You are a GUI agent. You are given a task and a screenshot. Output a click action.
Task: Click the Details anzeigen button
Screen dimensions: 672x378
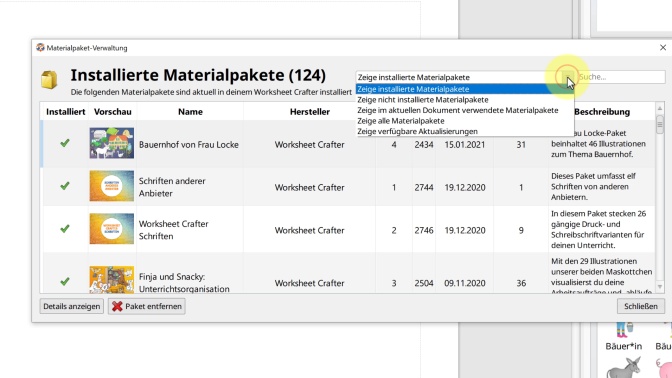(x=72, y=306)
